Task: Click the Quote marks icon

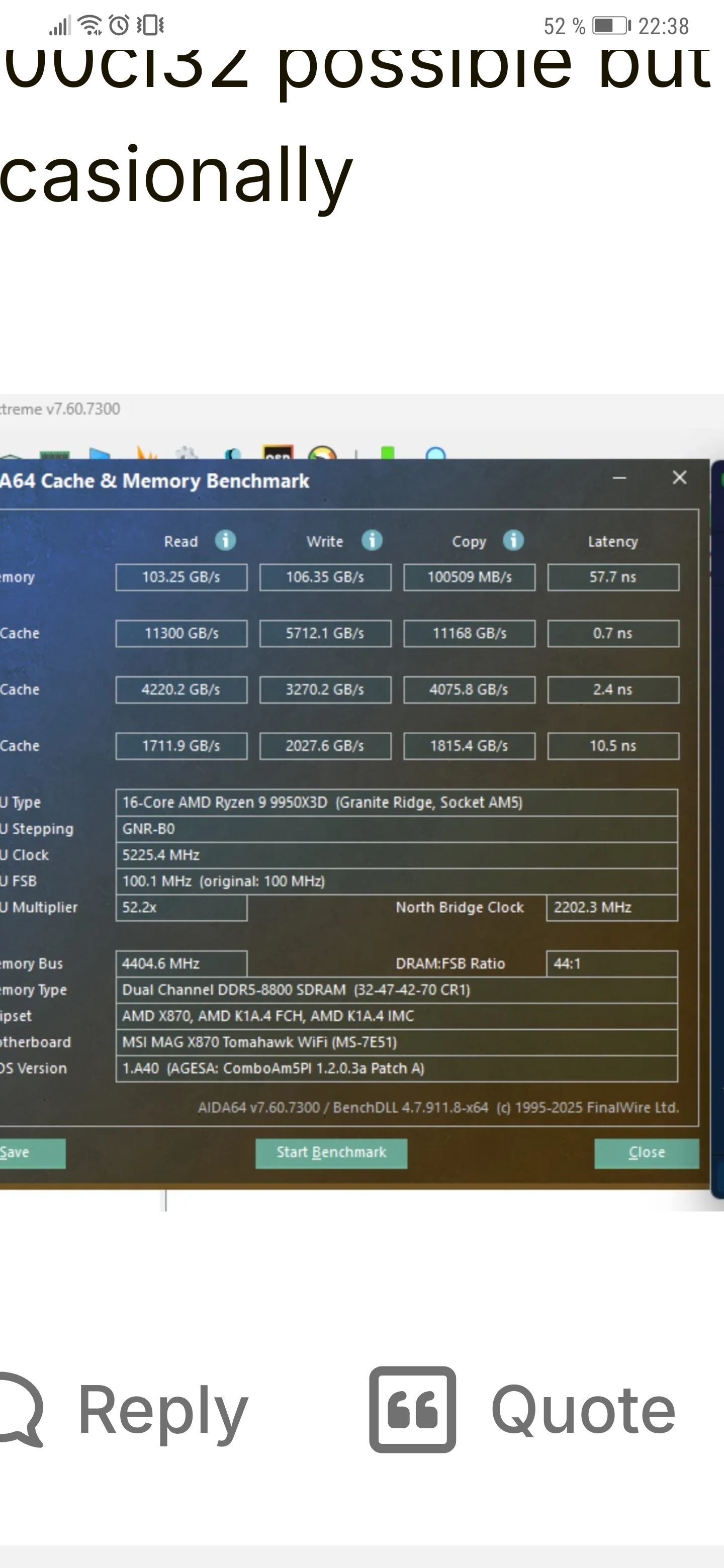Action: pyautogui.click(x=412, y=1409)
